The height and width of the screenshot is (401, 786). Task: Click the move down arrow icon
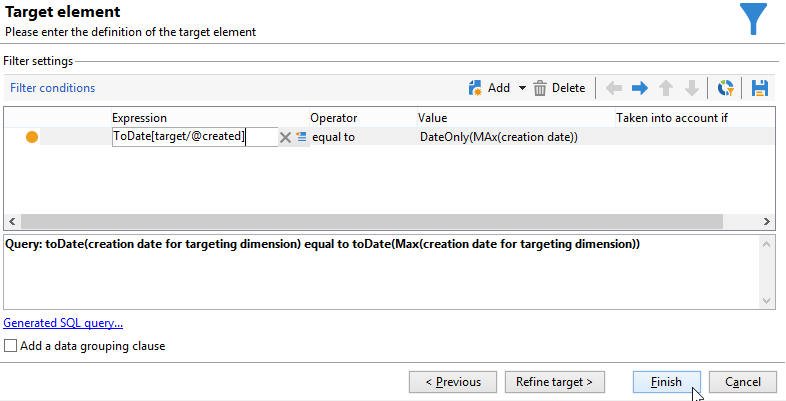coord(691,88)
